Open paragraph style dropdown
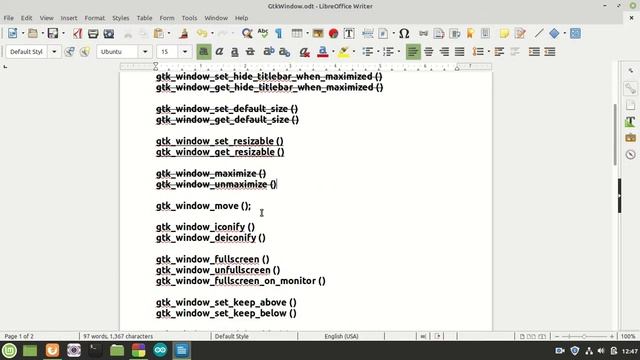The width and height of the screenshot is (640, 360). 54,52
